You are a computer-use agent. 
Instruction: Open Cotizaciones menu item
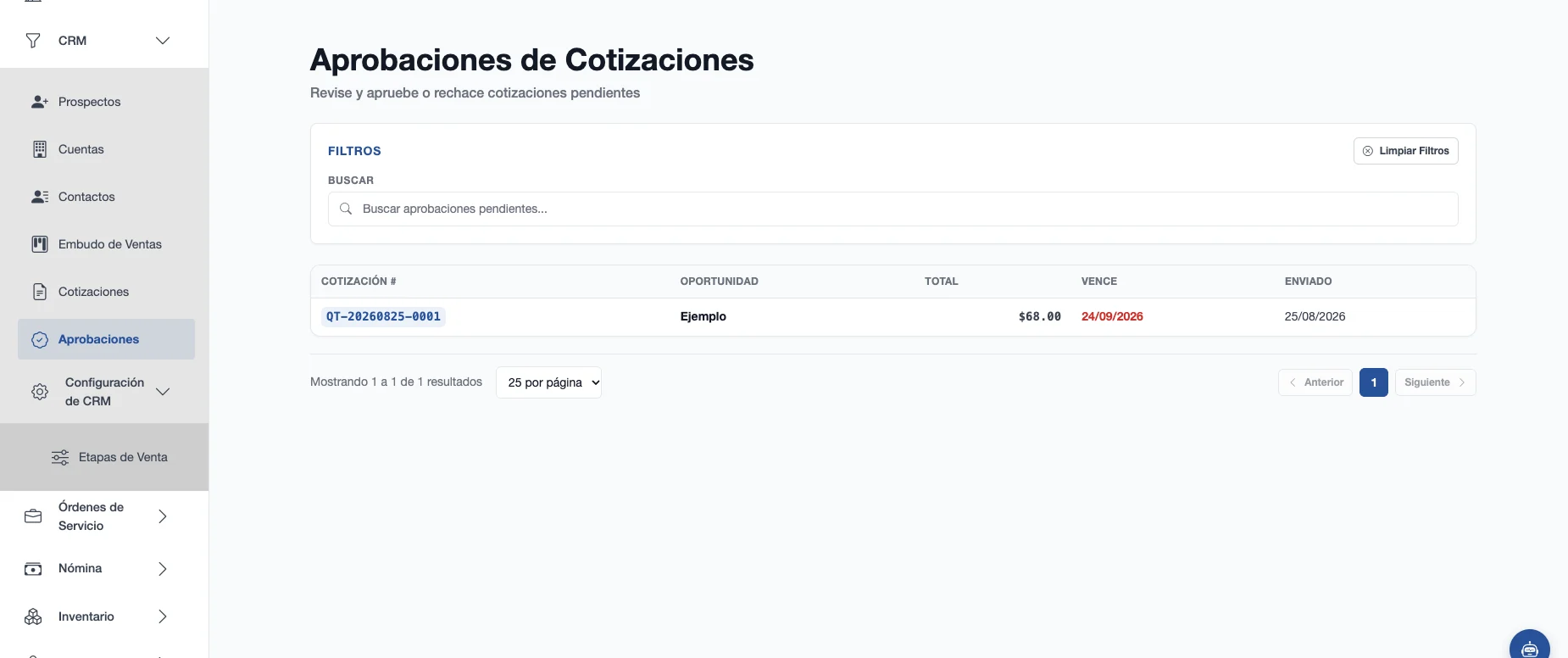106,292
